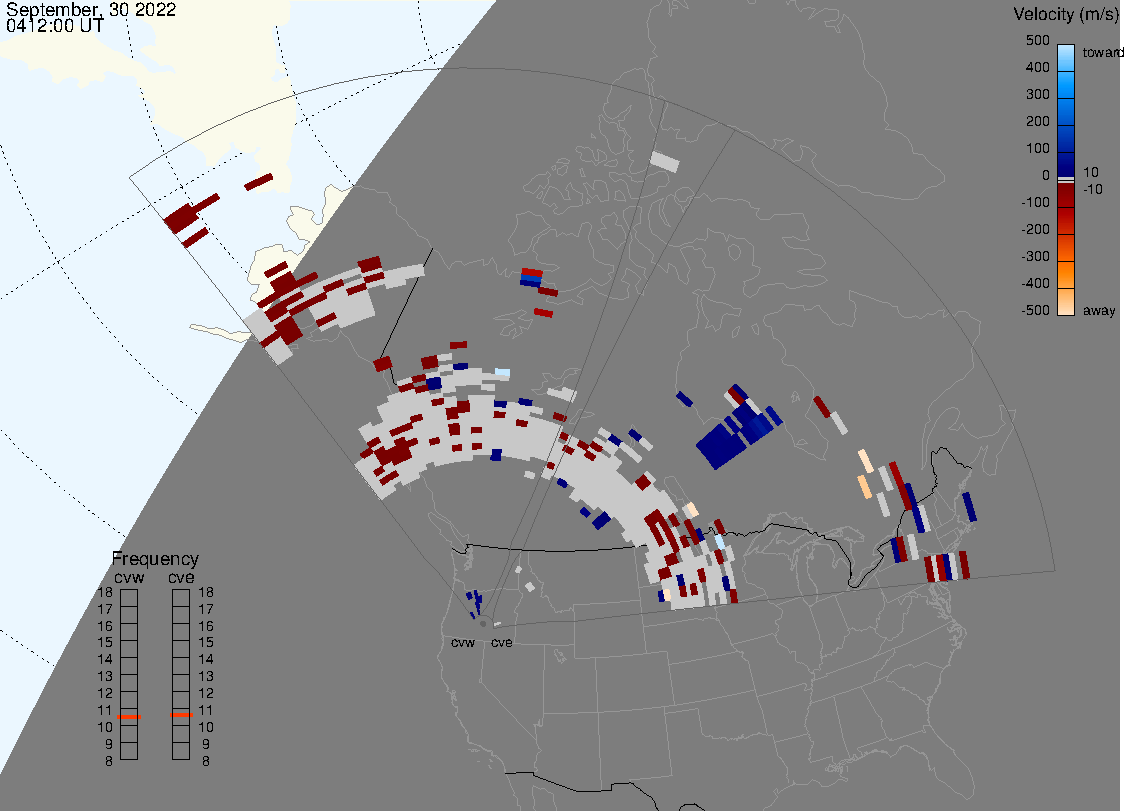Click the date text September, 30 2022

(91, 9)
